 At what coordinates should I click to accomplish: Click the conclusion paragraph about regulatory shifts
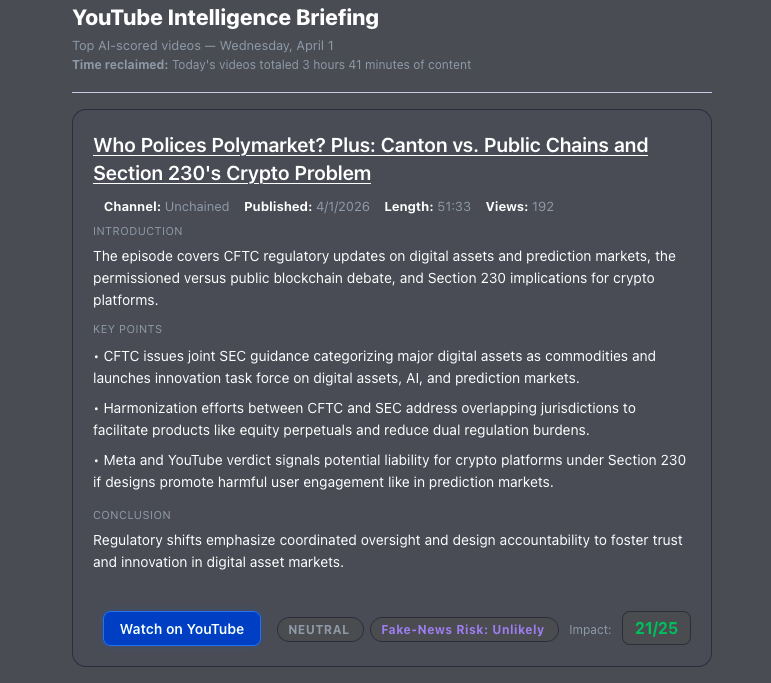tap(388, 551)
